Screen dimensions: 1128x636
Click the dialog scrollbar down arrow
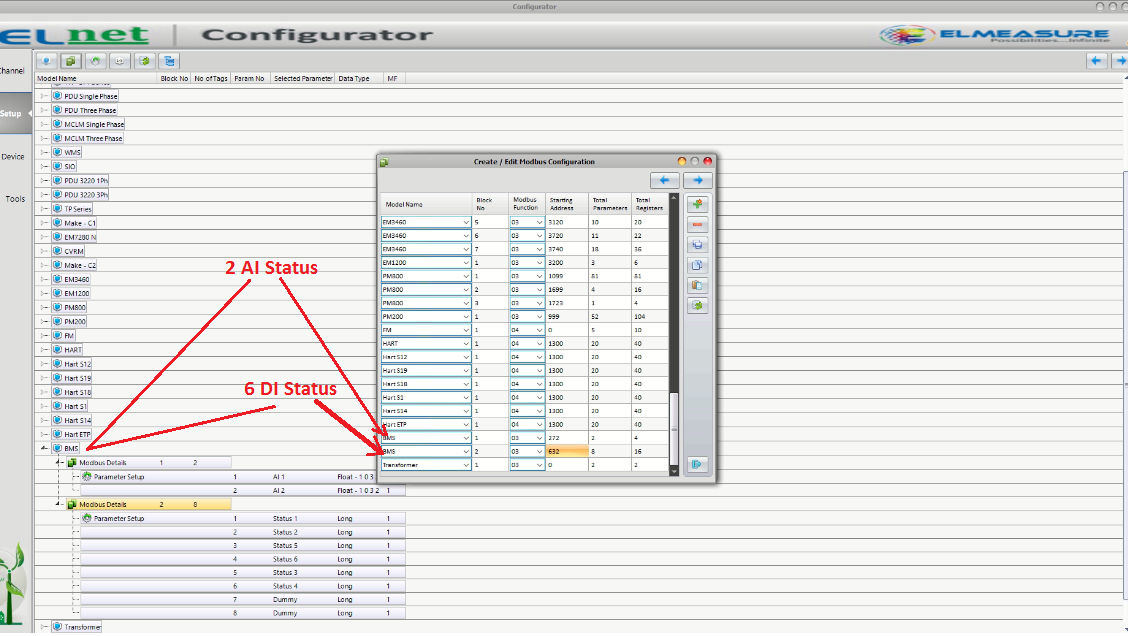click(x=674, y=471)
